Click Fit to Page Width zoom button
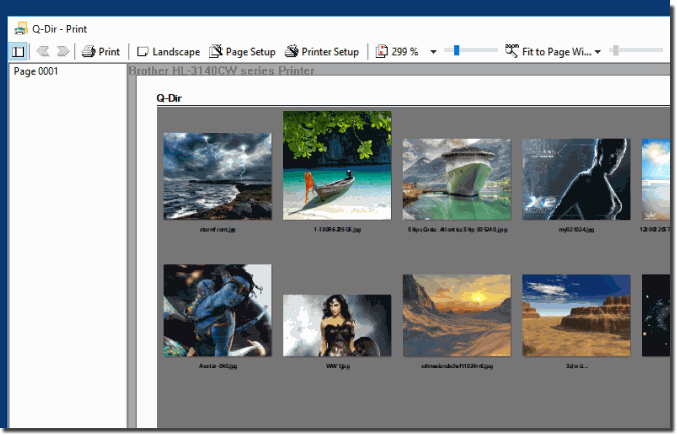This screenshot has height=435, width=677. (548, 52)
